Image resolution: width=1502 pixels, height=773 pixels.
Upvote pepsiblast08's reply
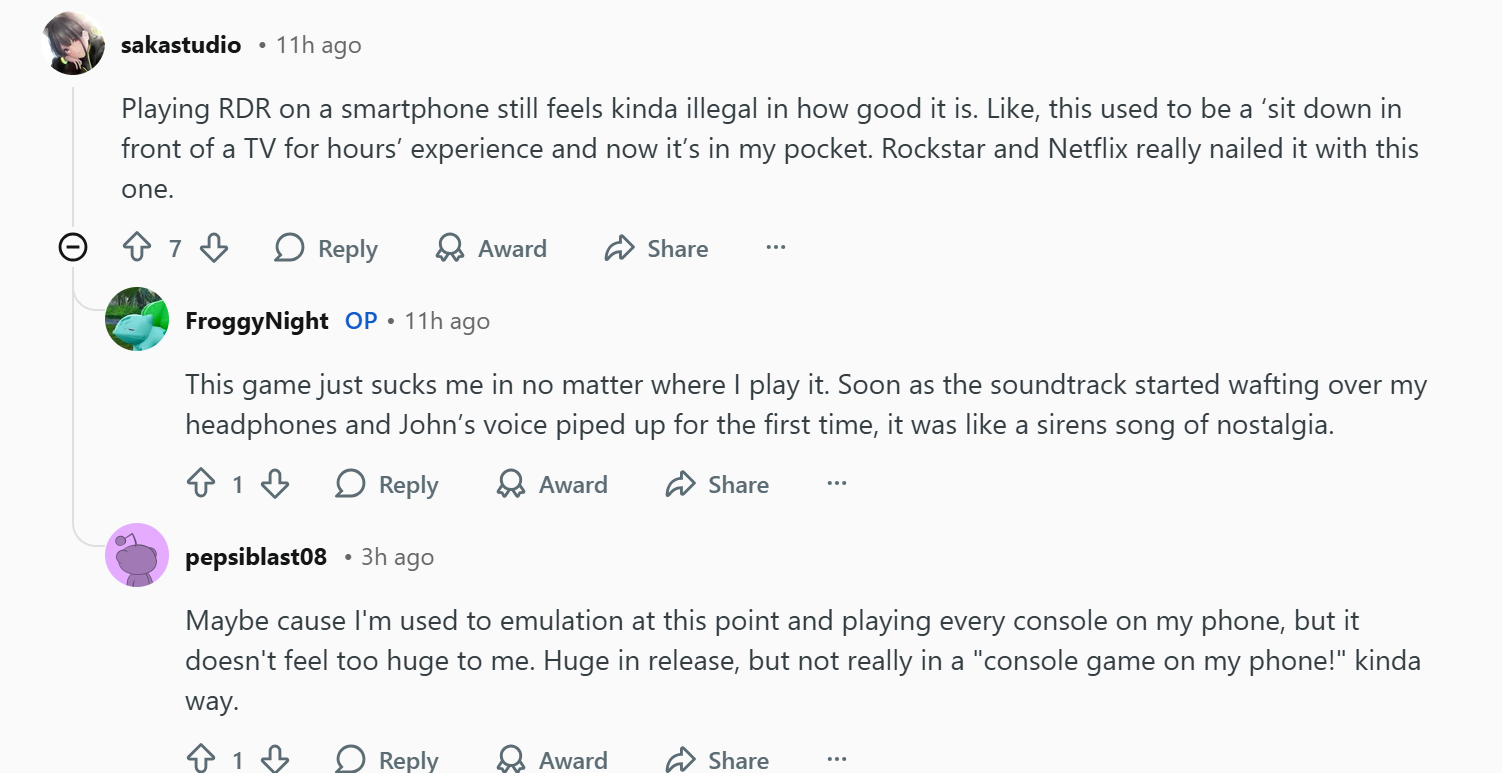click(x=201, y=759)
